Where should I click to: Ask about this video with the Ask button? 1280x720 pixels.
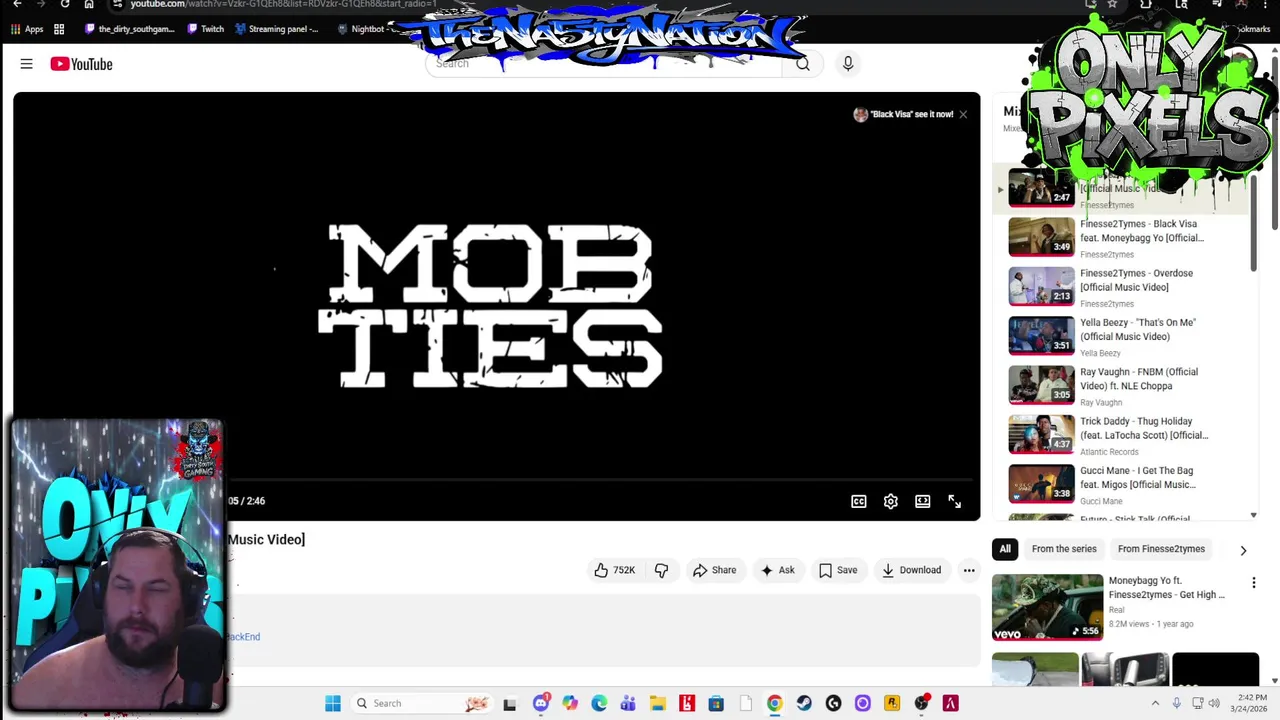point(777,570)
